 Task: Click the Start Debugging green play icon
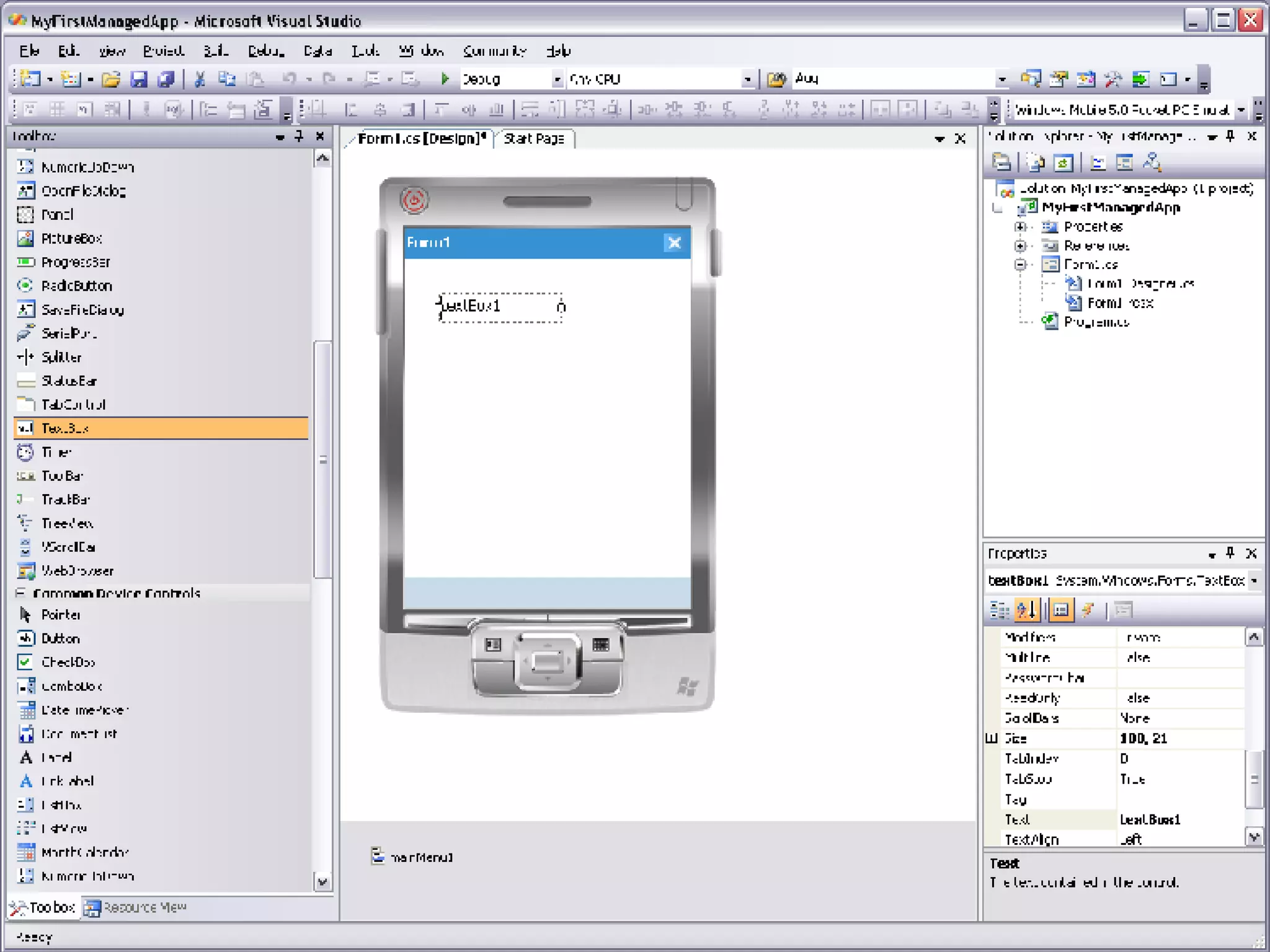click(x=444, y=79)
